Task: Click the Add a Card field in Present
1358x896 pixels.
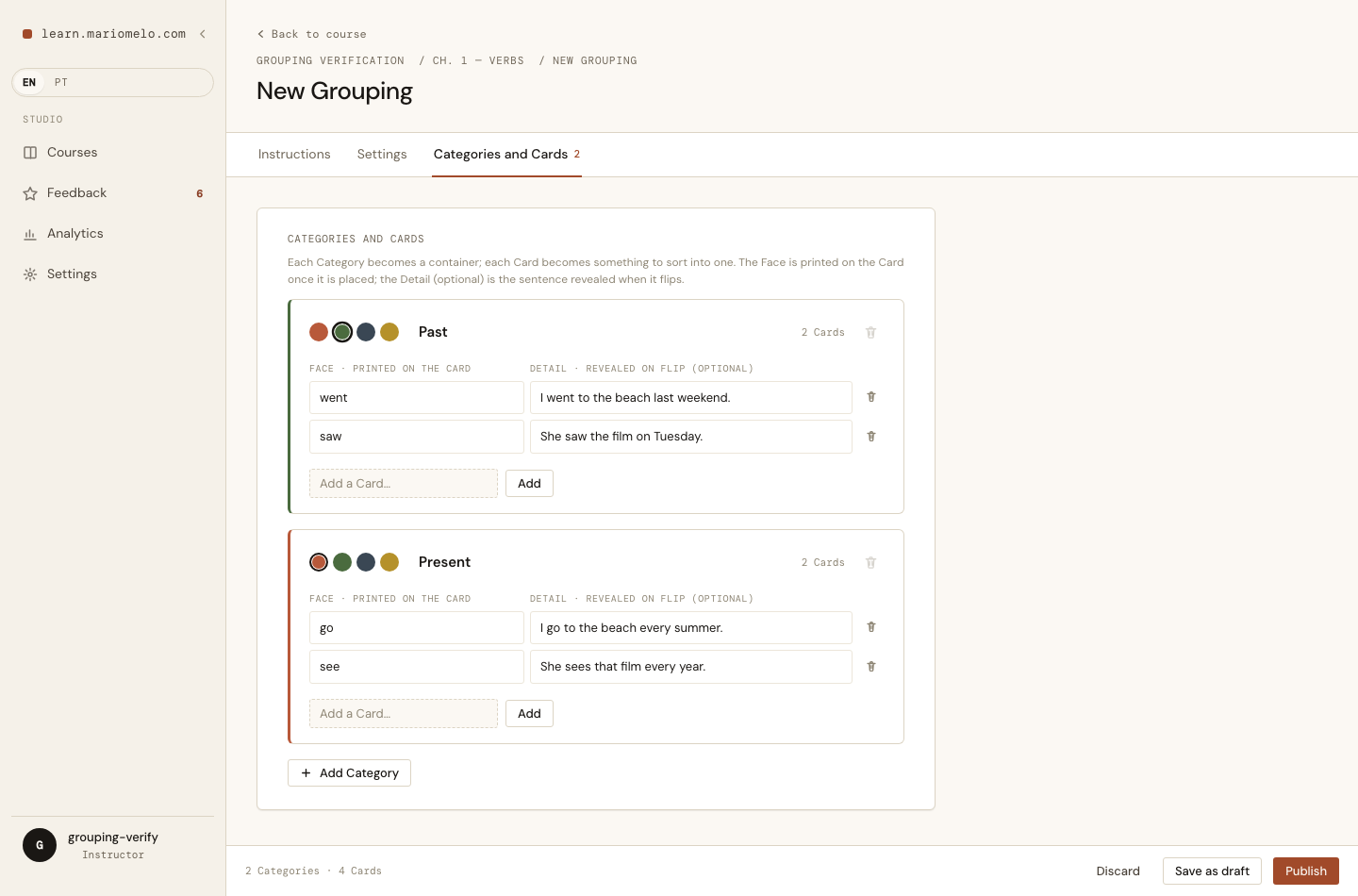Action: [x=404, y=714]
